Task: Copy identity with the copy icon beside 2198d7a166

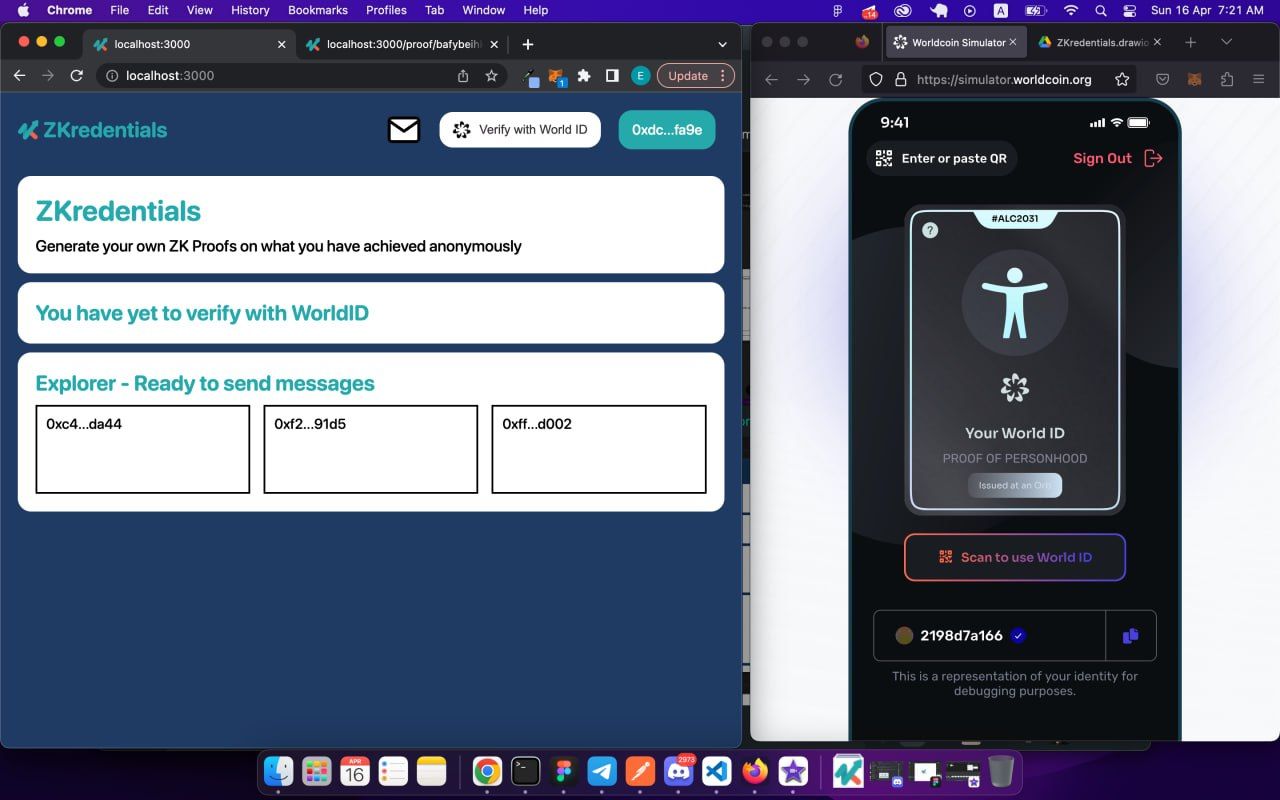Action: pos(1131,635)
